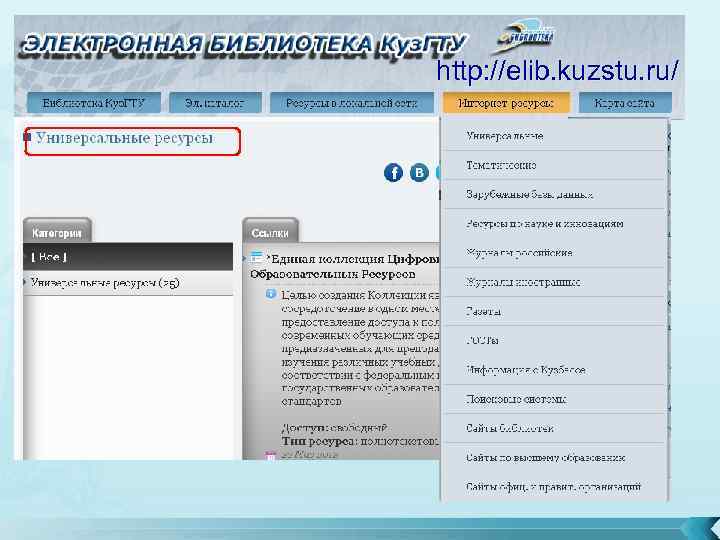Open Универсальные ресурсы (25) category
Viewport: 720px width, 540px height.
(x=105, y=282)
